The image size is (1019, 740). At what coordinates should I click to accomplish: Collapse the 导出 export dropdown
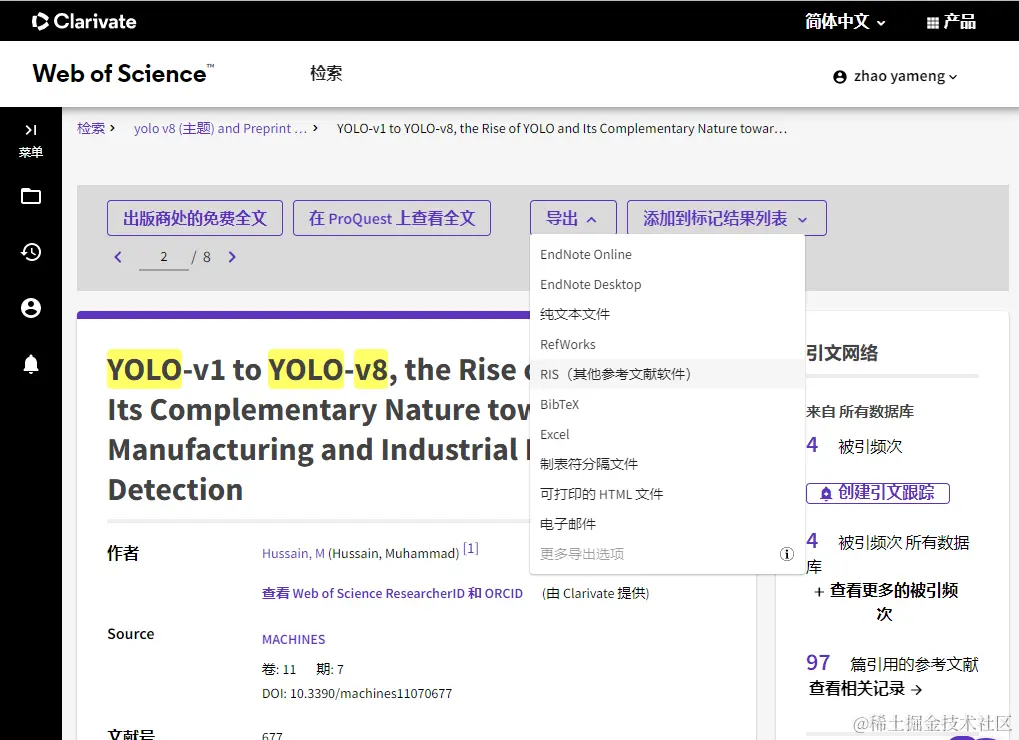[x=573, y=218]
